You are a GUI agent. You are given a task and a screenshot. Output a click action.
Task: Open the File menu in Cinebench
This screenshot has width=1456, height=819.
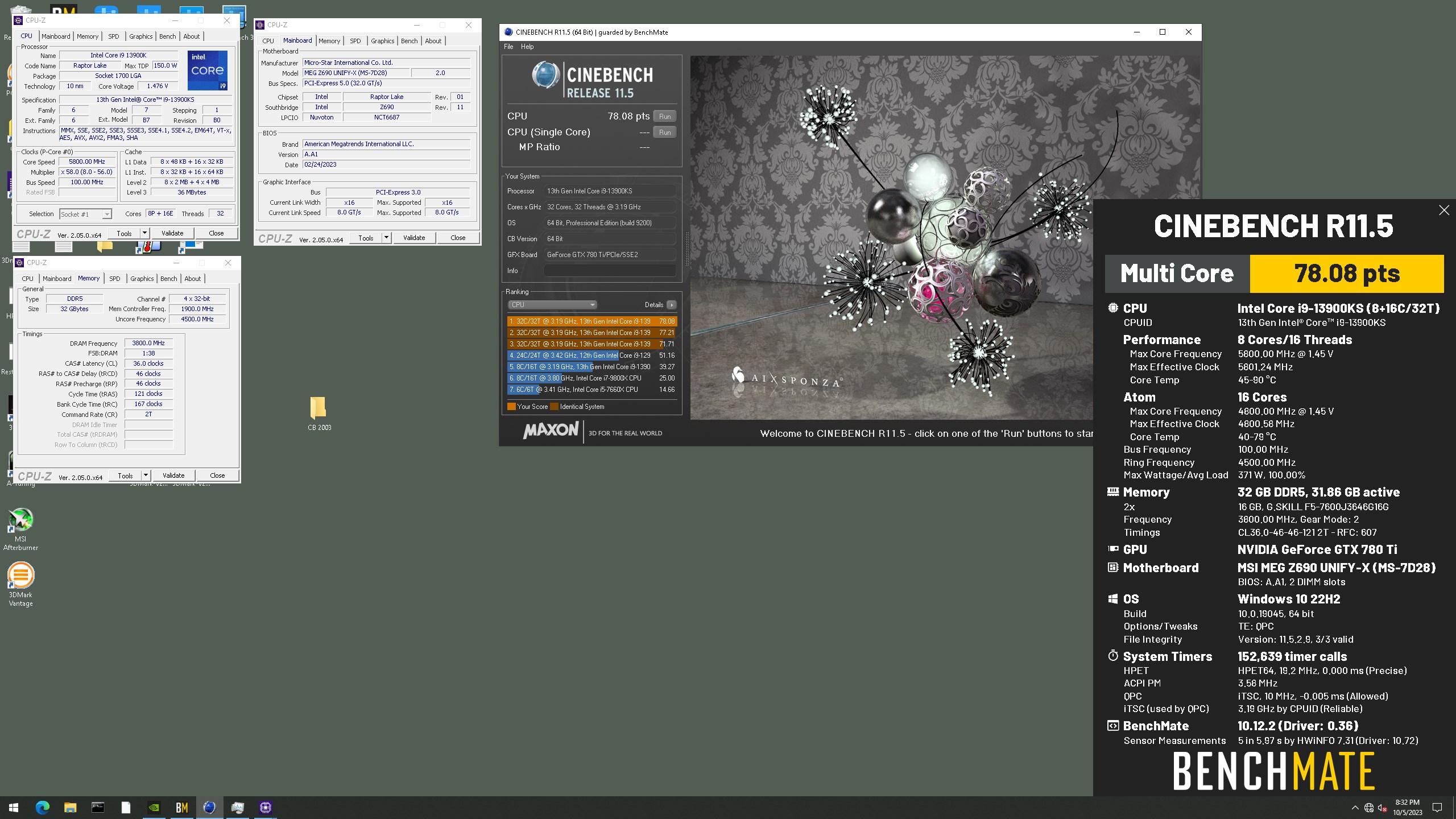point(508,47)
